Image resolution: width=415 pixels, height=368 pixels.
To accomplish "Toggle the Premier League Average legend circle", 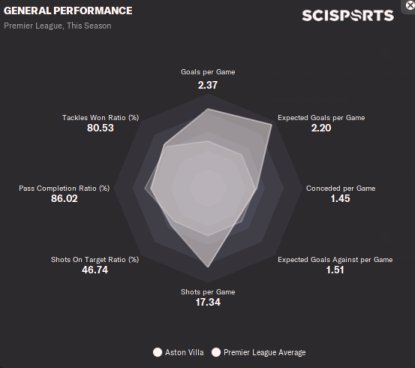I will coord(216,352).
